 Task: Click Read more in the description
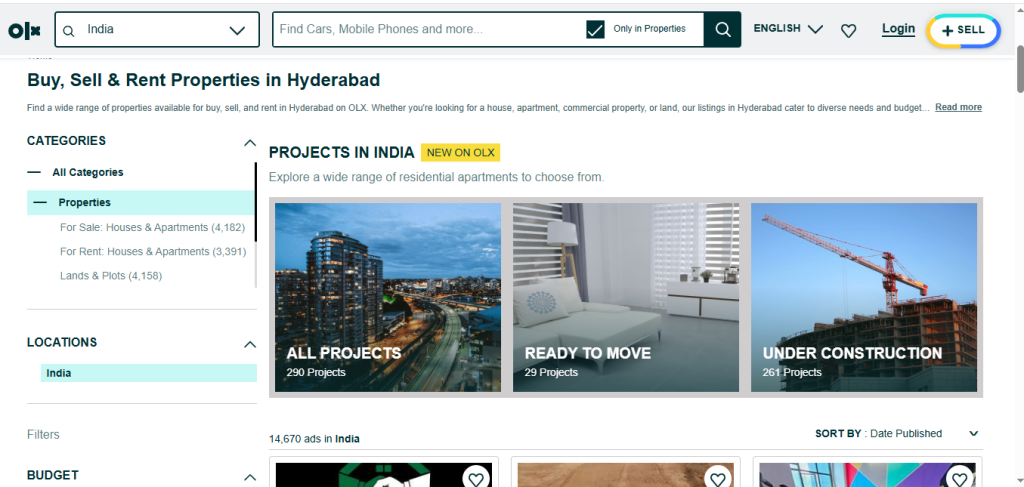[x=958, y=107]
